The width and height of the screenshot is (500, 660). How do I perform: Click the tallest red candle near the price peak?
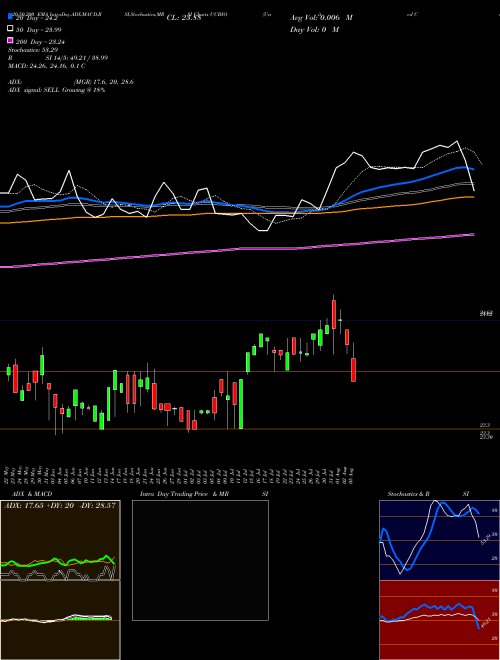(334, 314)
